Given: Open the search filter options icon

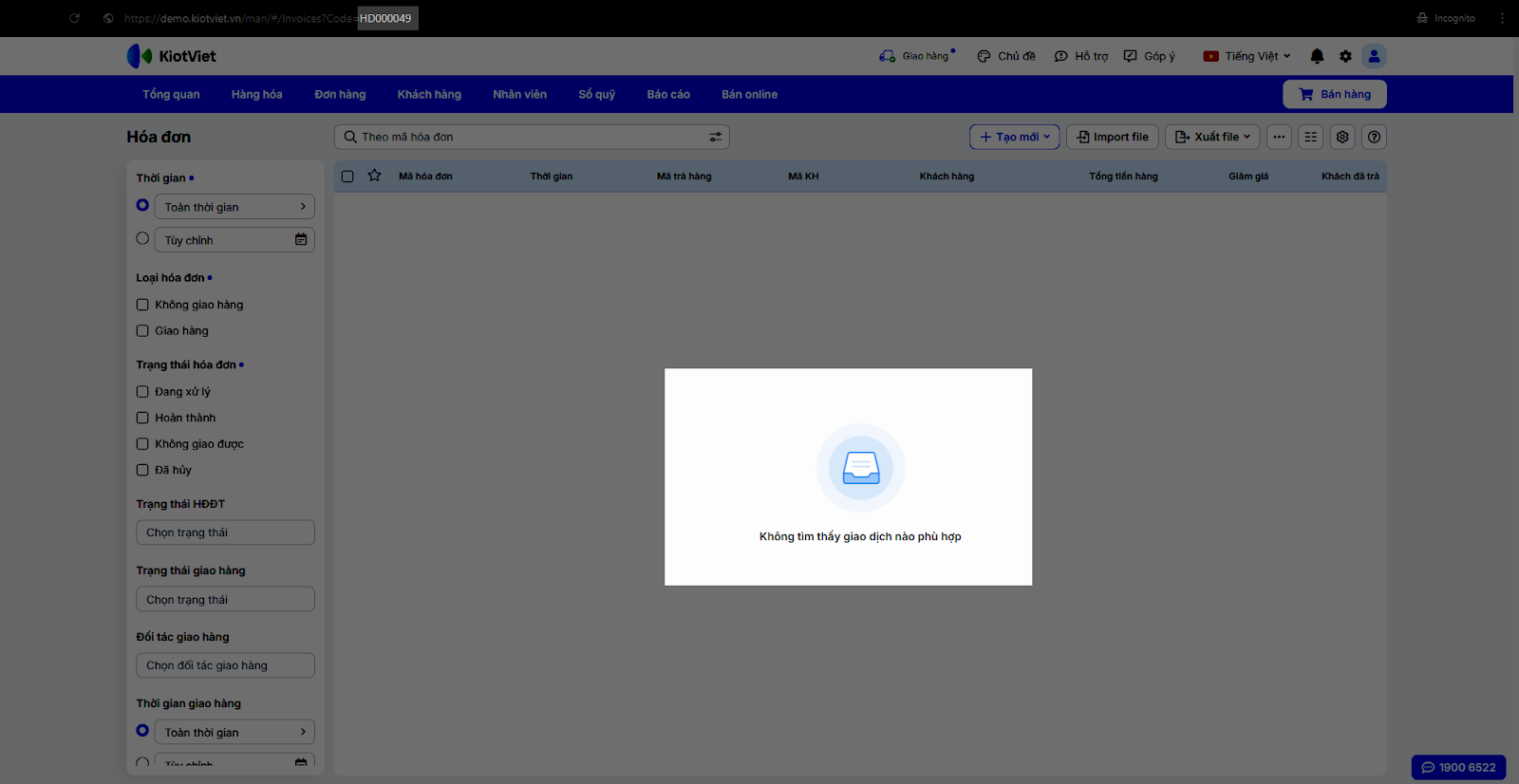Looking at the screenshot, I should 716,137.
